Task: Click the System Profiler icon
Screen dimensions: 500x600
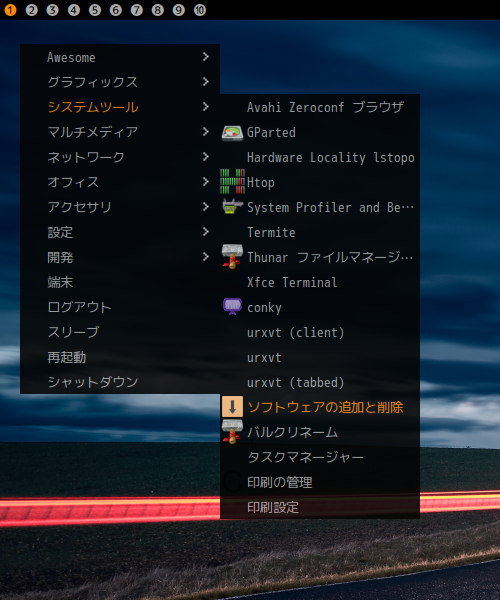Action: pos(232,206)
